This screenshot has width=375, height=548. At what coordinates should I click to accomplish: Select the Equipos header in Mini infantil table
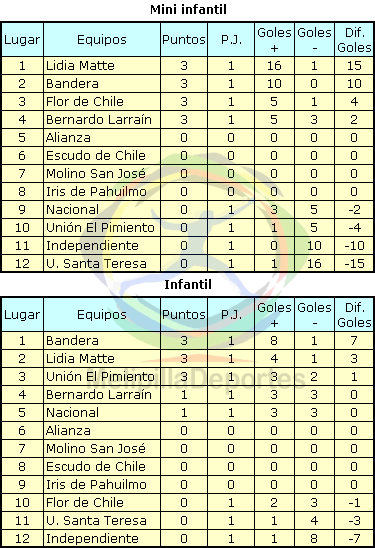click(x=102, y=40)
